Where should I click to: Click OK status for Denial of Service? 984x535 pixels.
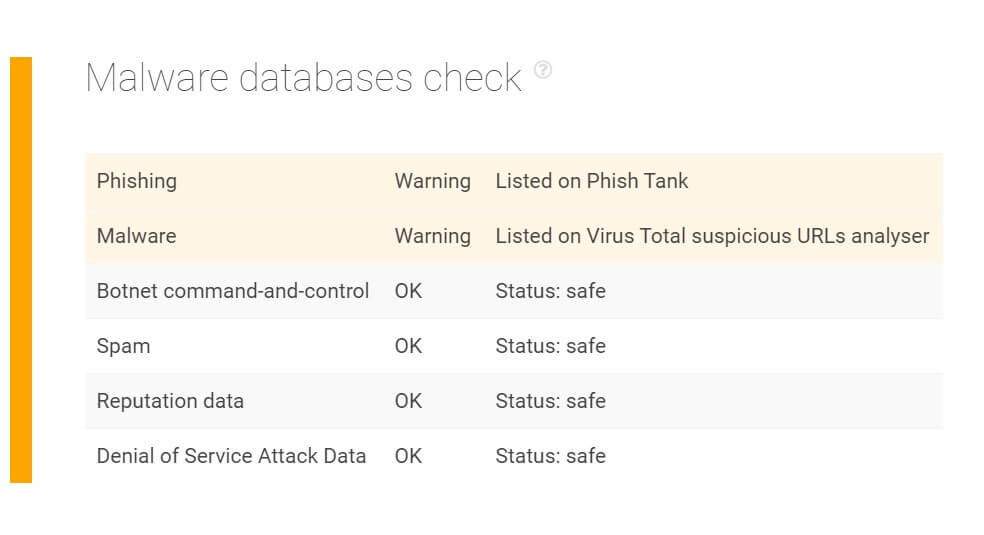[409, 456]
